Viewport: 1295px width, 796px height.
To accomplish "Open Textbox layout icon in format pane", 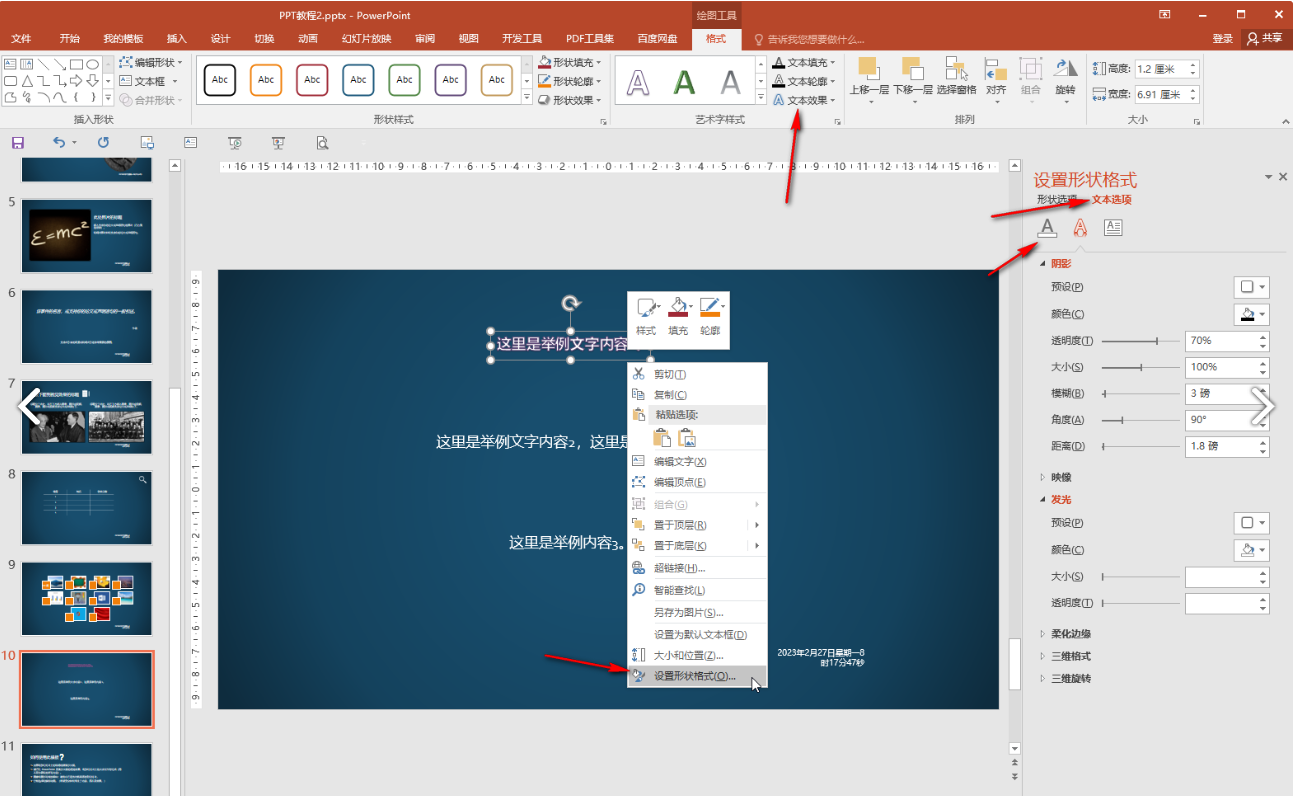I will click(x=1113, y=228).
